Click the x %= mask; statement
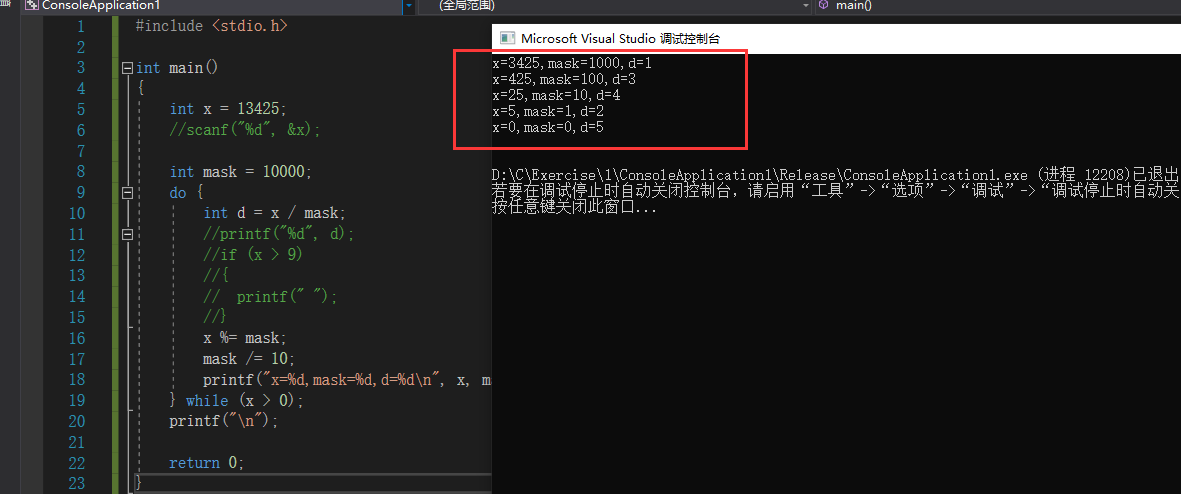 point(245,337)
